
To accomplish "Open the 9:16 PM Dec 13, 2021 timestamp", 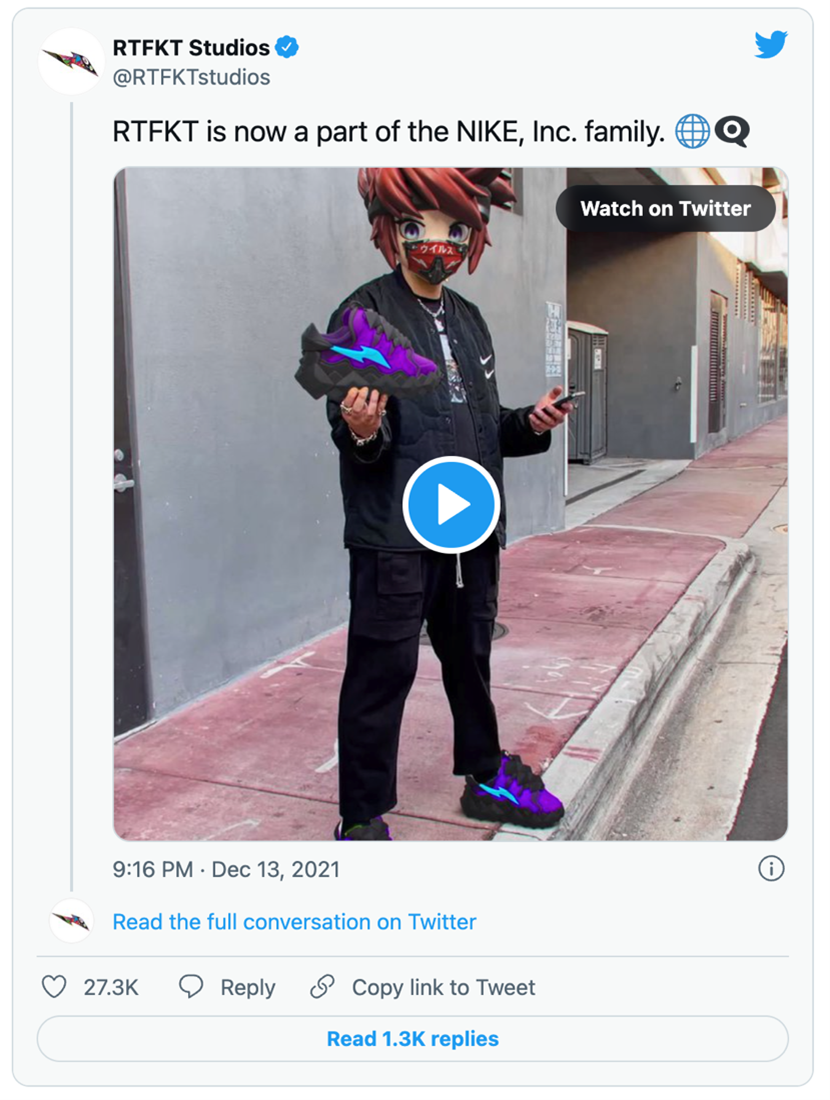I will (x=226, y=870).
